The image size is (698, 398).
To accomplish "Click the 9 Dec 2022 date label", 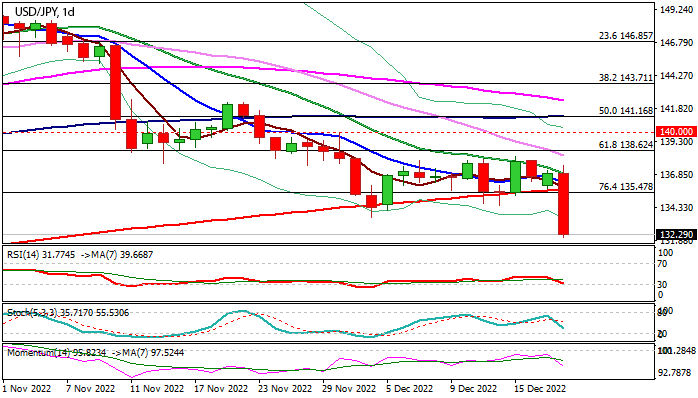I will tap(474, 389).
